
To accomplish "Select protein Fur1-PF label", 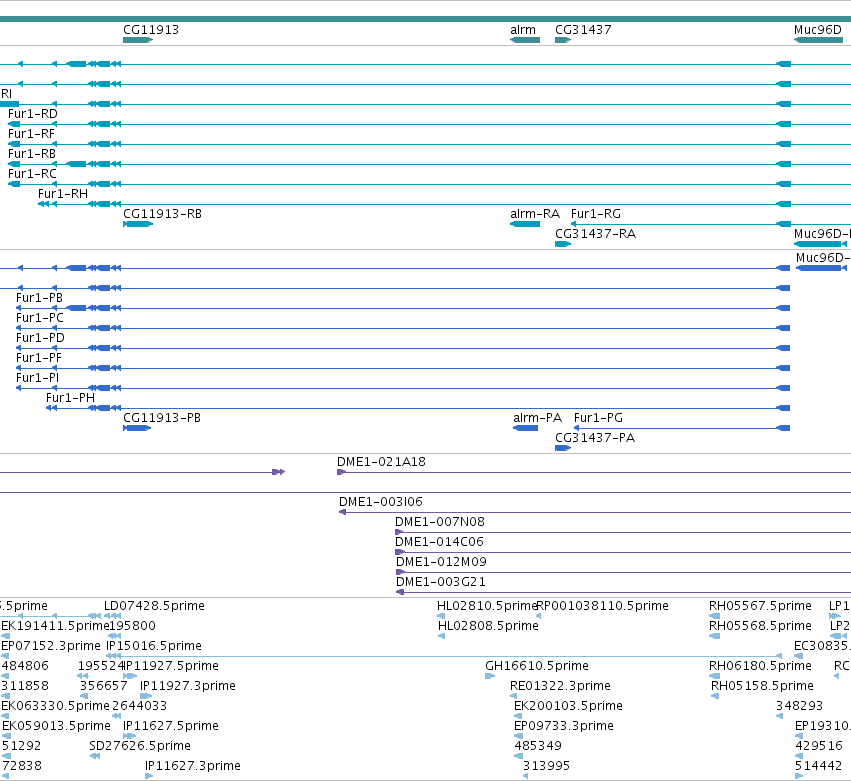I will 39,358.
